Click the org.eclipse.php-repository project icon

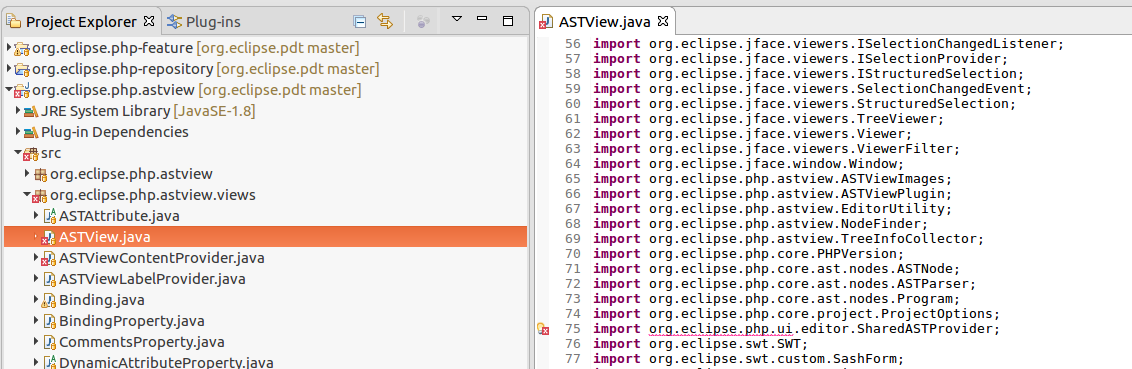(22, 70)
